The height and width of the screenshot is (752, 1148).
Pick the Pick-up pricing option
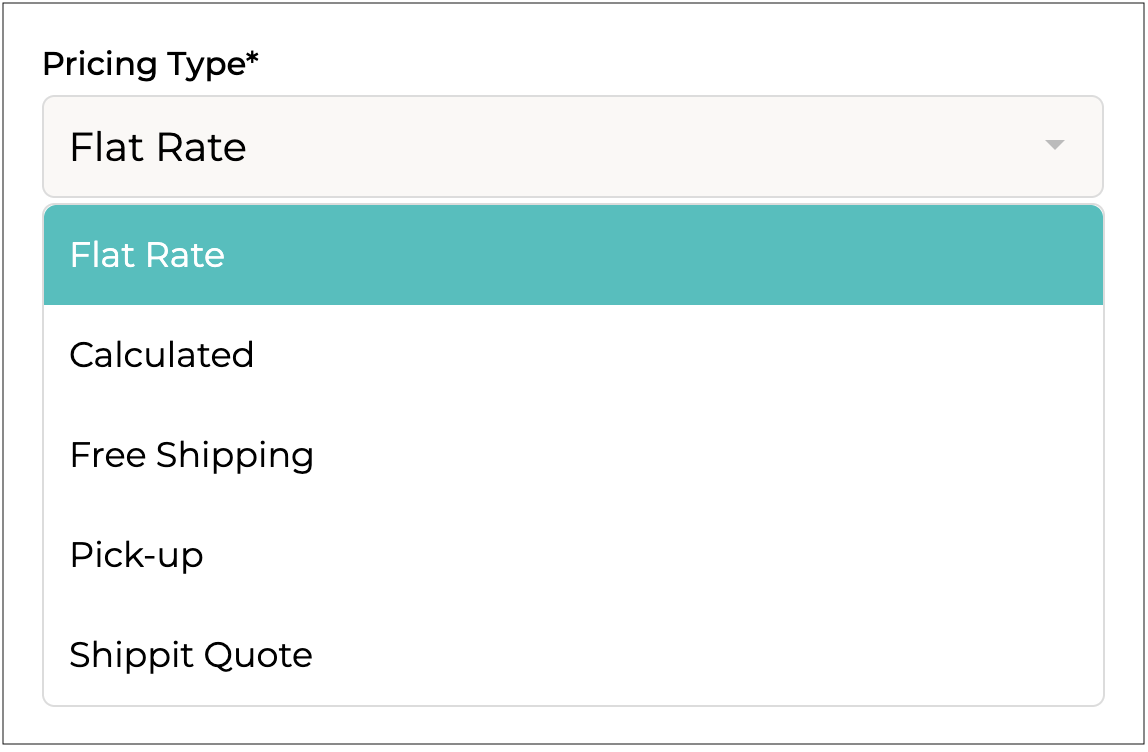point(572,555)
